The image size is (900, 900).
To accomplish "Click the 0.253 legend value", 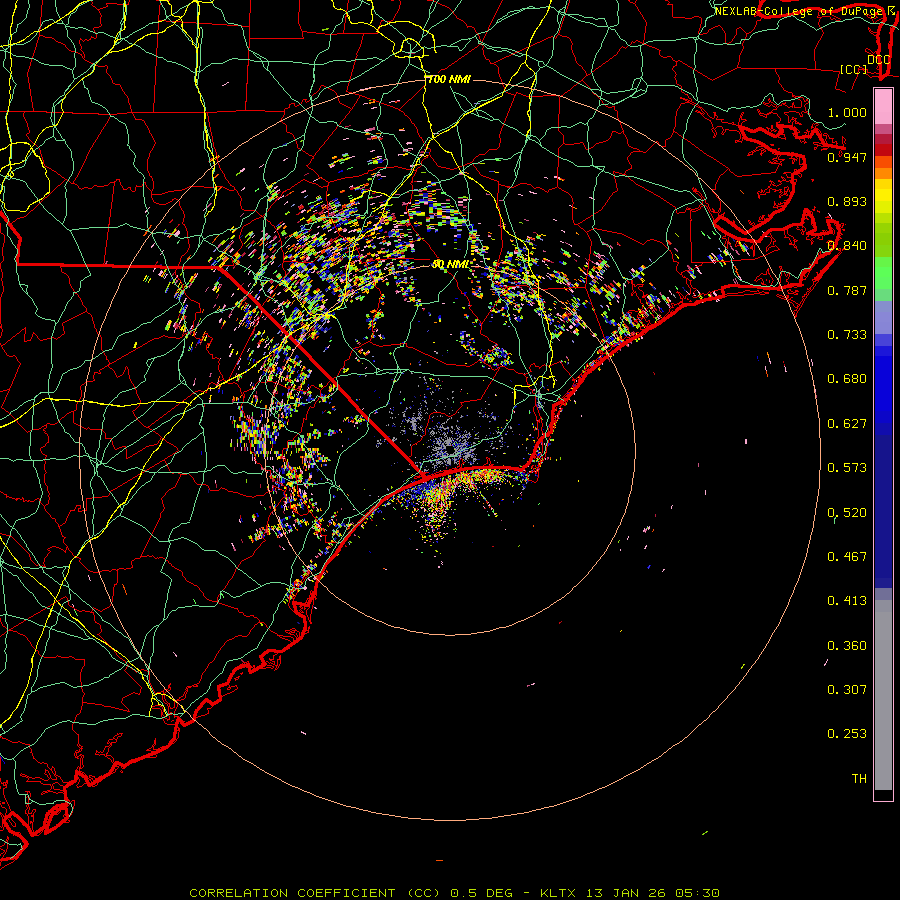I will [x=847, y=734].
